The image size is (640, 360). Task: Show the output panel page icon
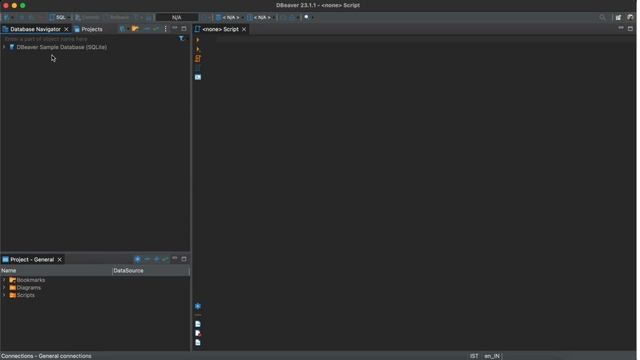click(198, 325)
